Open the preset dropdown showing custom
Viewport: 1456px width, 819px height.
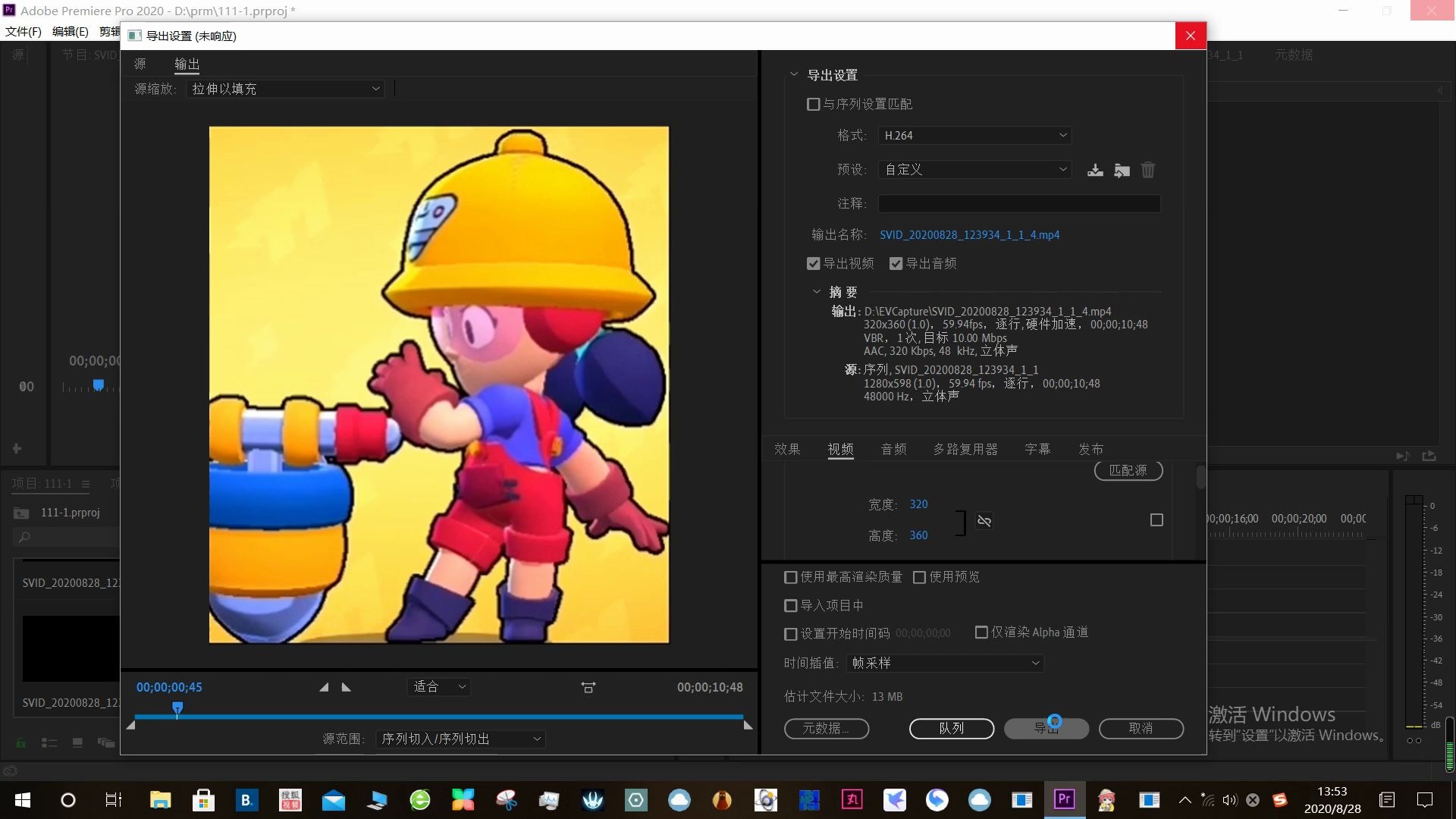click(974, 169)
